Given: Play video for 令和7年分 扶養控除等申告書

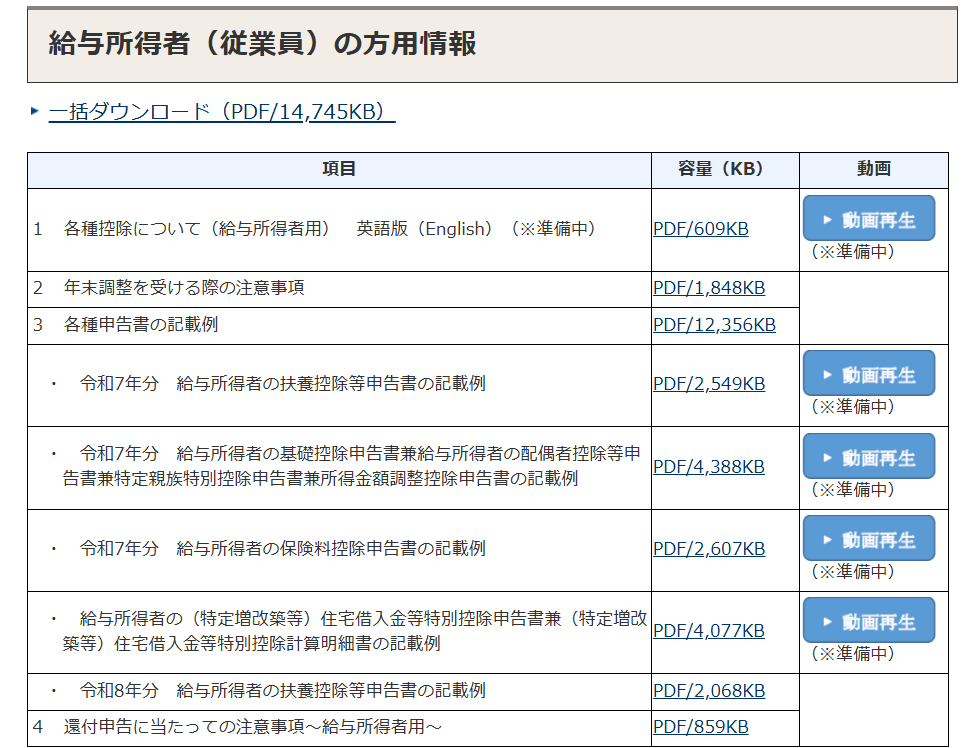Looking at the screenshot, I should pos(869,374).
